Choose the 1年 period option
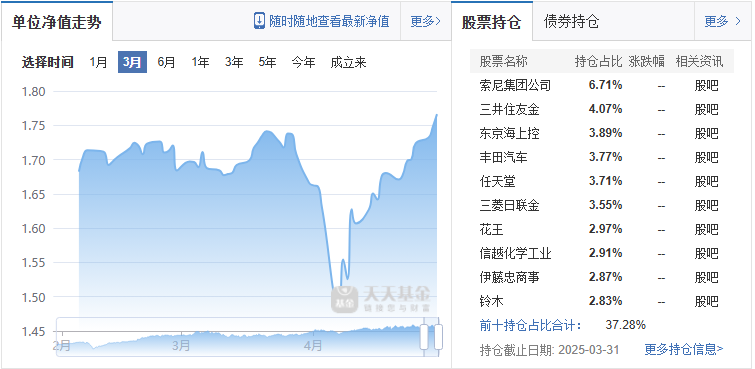755x369 pixels. pyautogui.click(x=200, y=62)
